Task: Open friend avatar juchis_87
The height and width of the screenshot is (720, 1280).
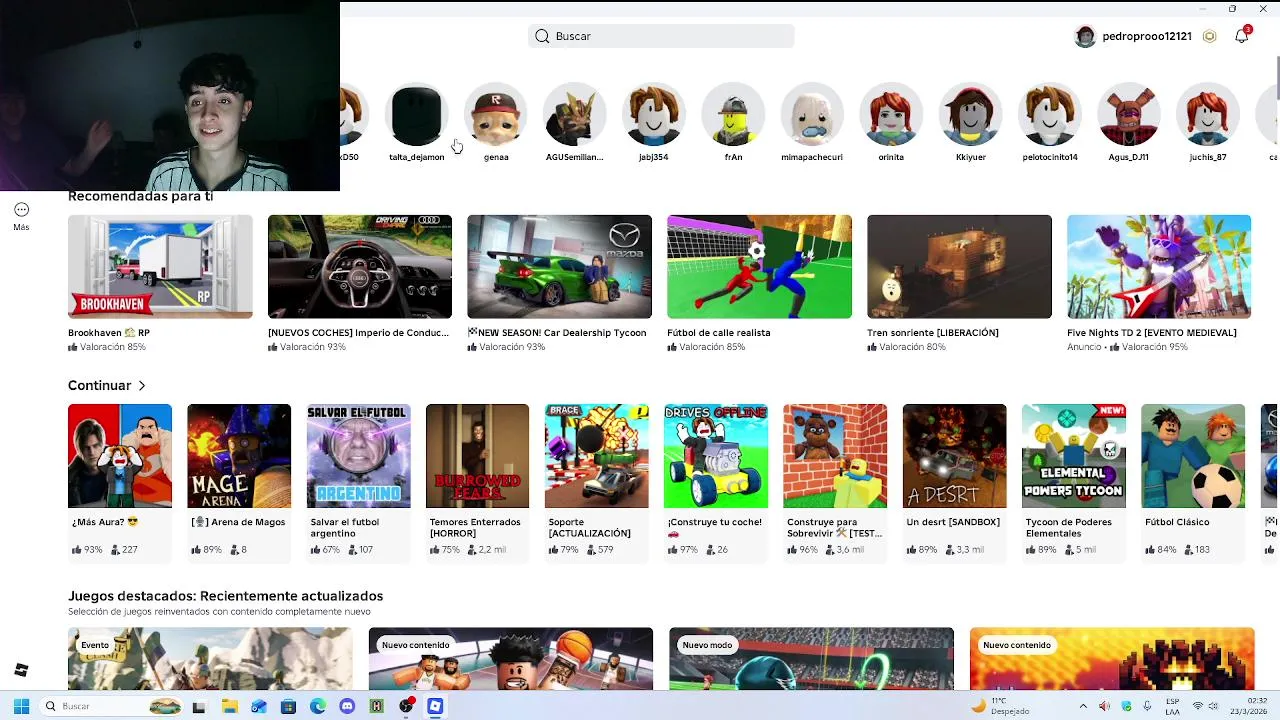Action: (x=1208, y=116)
